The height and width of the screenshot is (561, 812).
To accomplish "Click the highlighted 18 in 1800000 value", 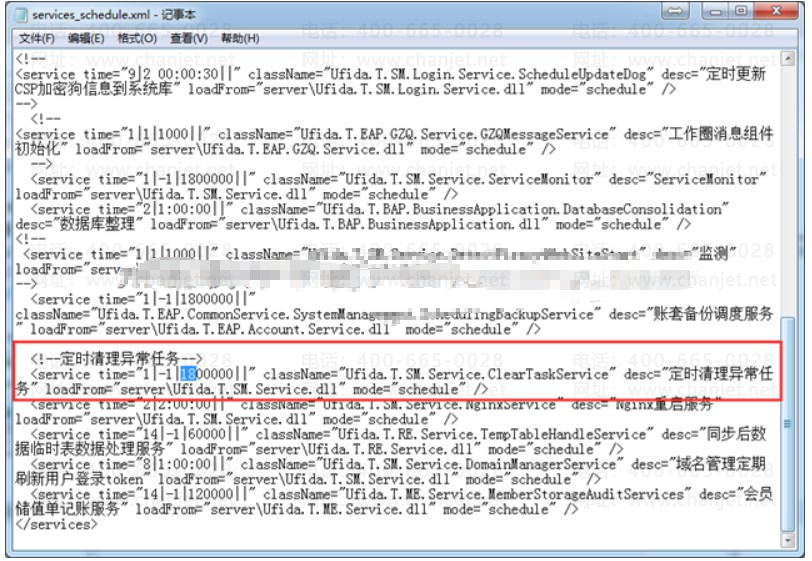I will [188, 374].
